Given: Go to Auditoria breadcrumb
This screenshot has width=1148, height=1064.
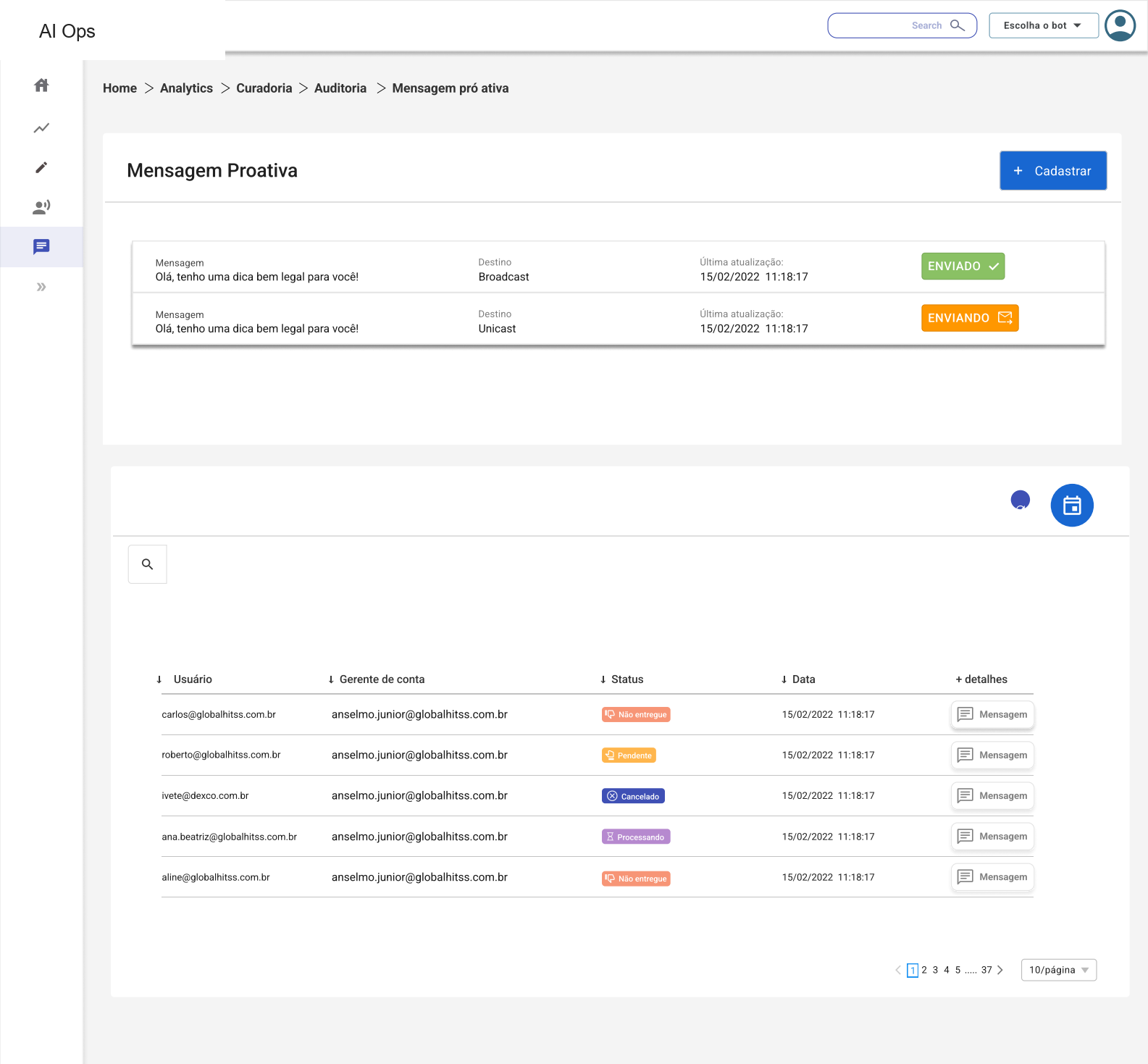Looking at the screenshot, I should [340, 88].
